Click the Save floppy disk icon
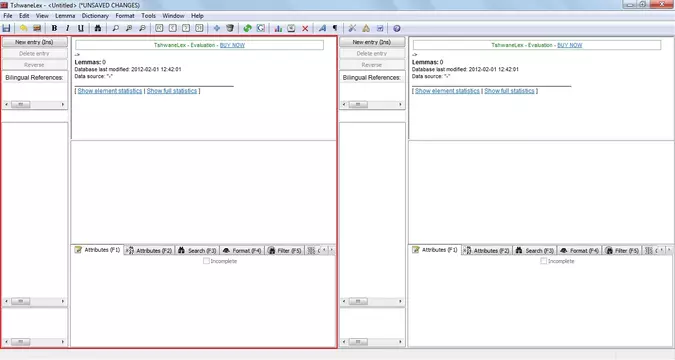675x360 pixels. click(x=6, y=28)
